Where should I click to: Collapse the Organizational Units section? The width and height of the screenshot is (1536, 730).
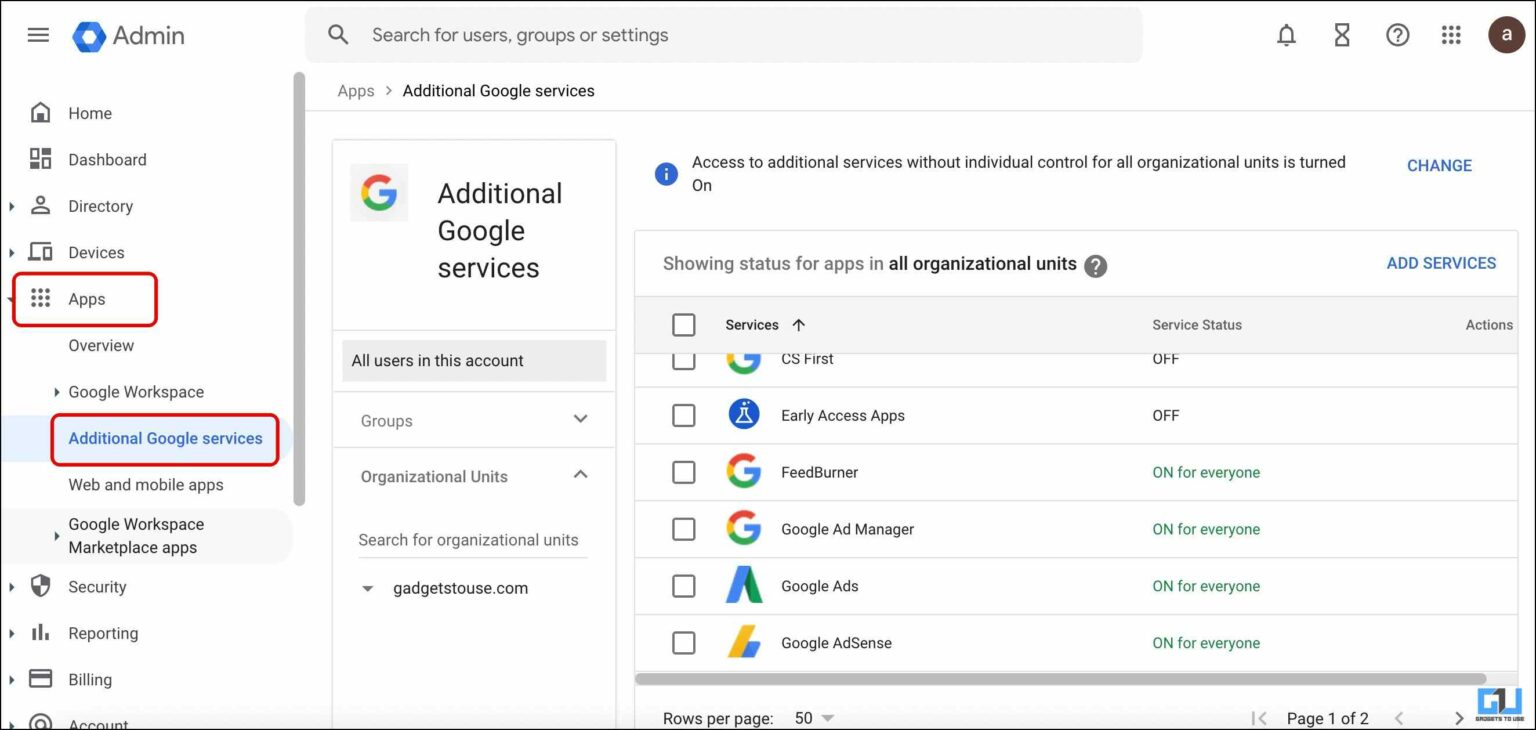tap(580, 475)
